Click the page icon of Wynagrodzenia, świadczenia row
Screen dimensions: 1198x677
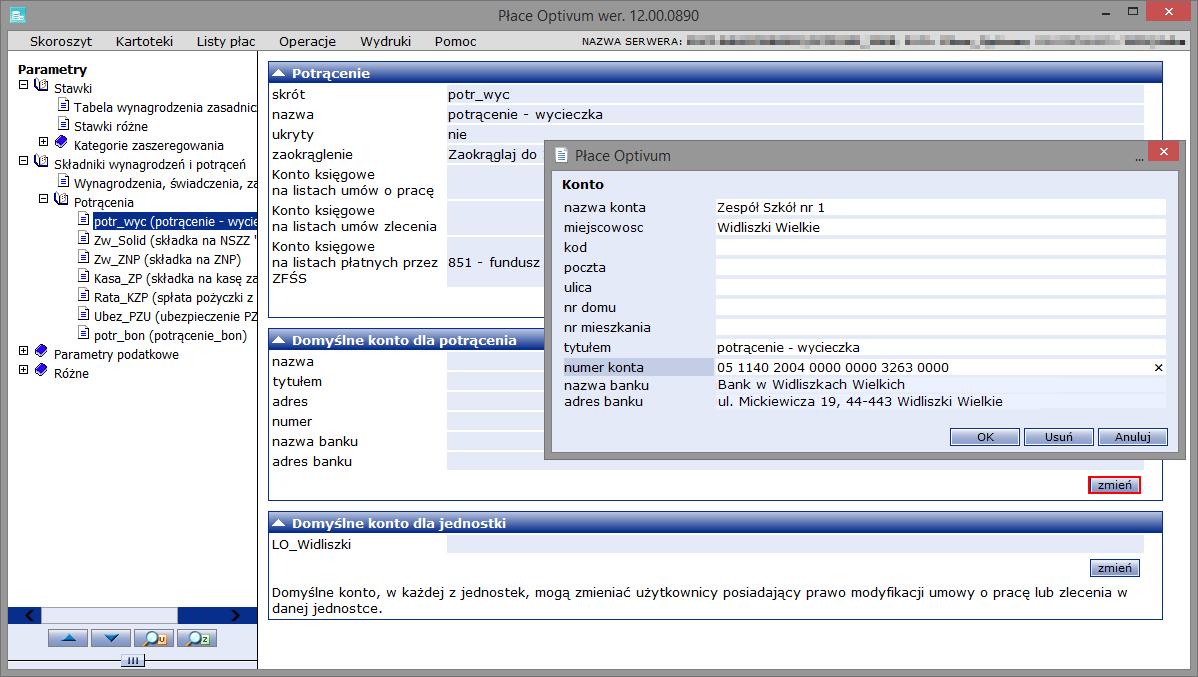64,181
